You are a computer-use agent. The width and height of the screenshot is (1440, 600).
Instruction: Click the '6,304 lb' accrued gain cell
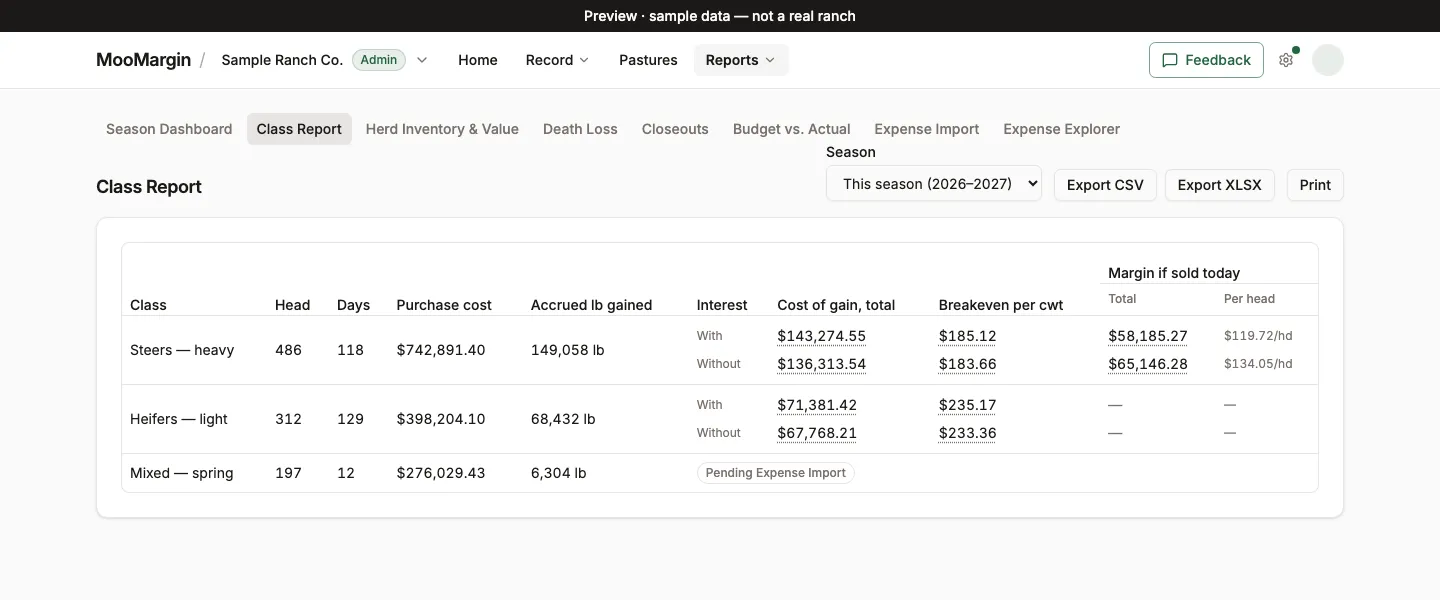559,473
